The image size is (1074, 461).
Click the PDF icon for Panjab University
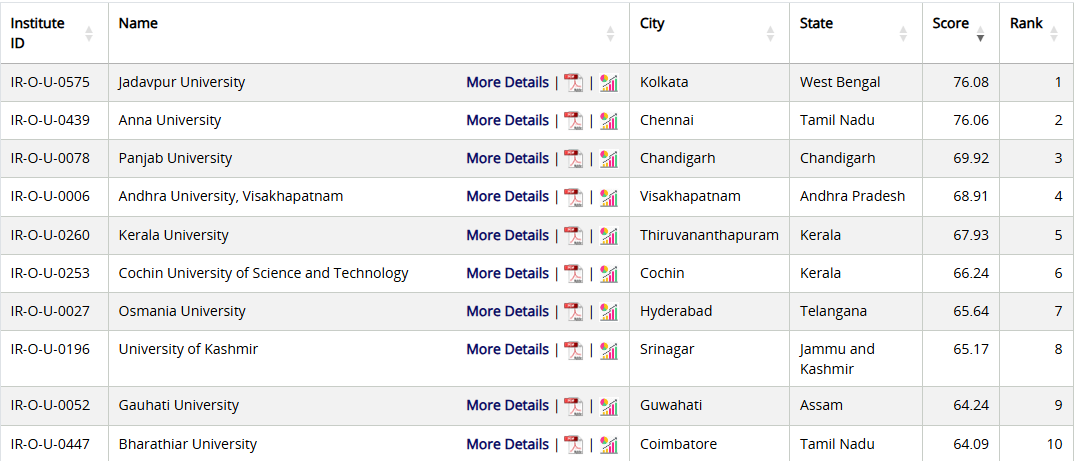point(573,158)
